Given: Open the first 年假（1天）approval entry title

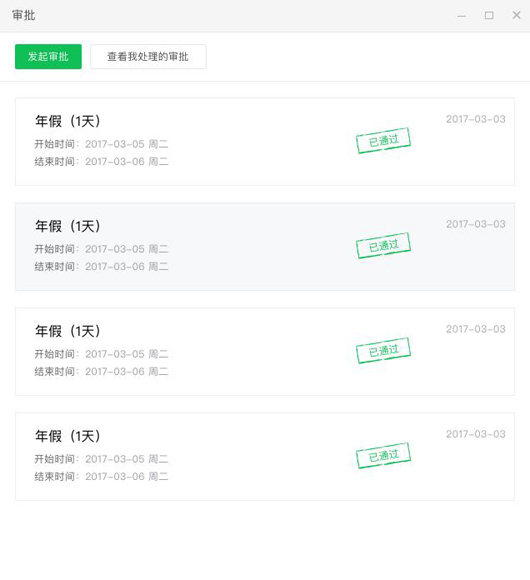Looking at the screenshot, I should coord(68,121).
